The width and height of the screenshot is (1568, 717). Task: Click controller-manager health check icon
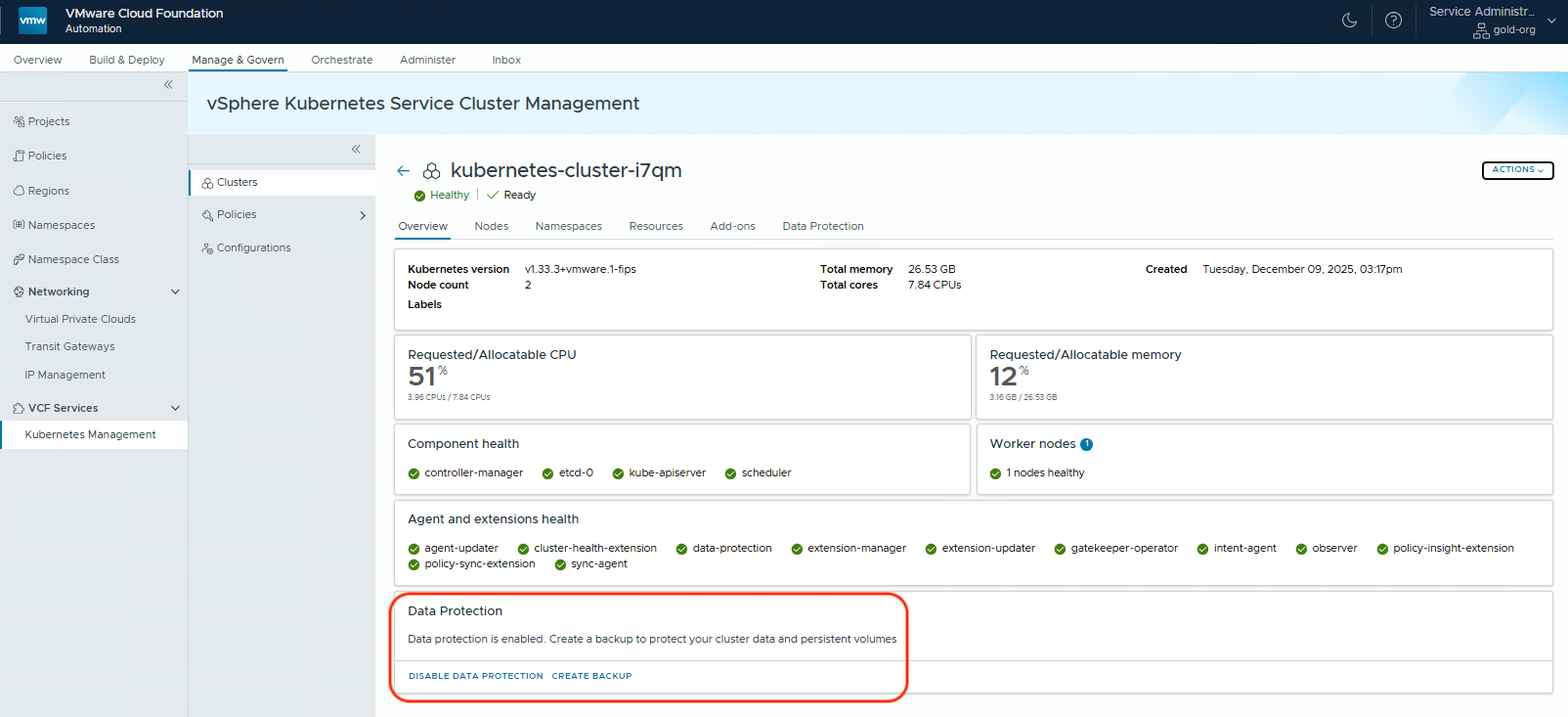point(414,473)
